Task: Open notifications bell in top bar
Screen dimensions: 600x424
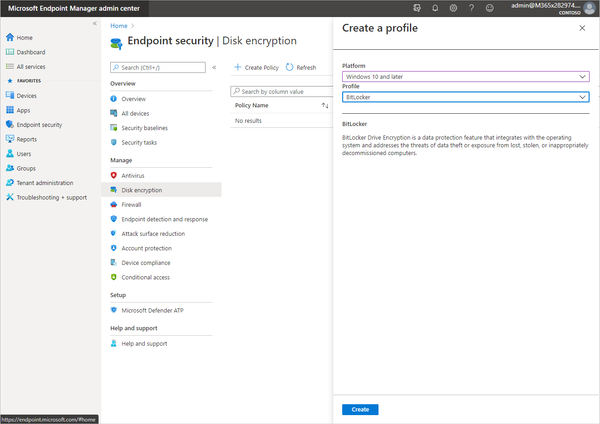Action: 435,8
